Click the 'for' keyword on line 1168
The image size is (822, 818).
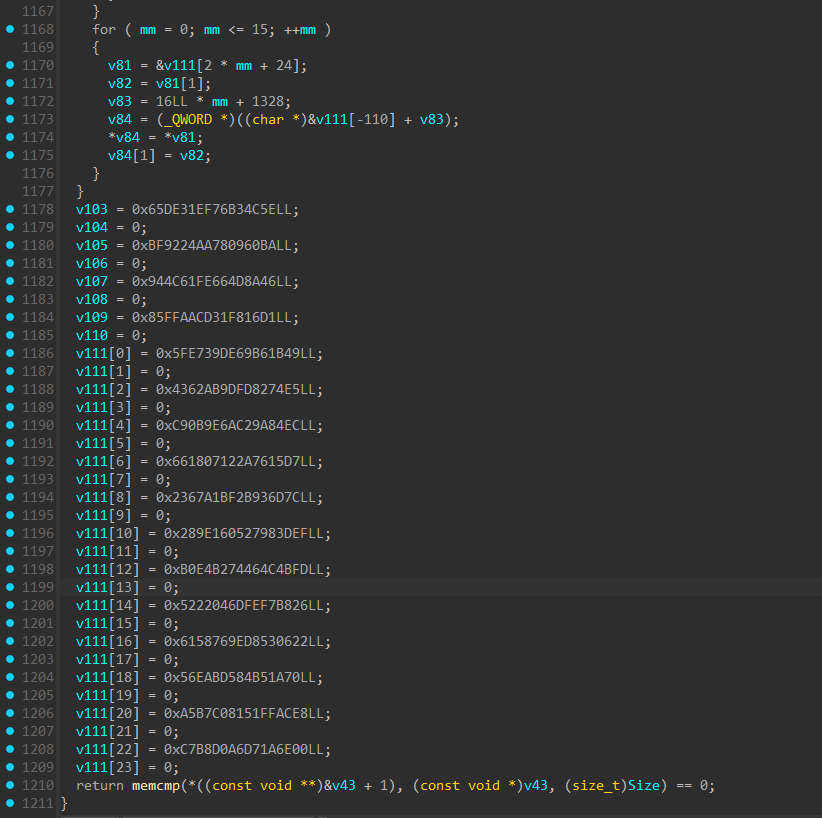click(104, 29)
